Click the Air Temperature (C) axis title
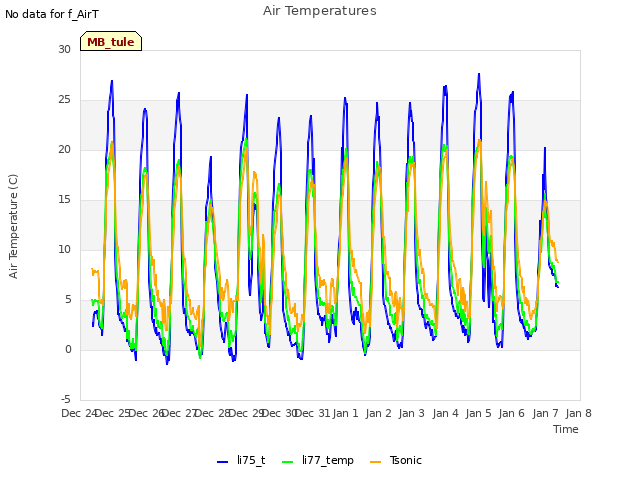Viewport: 640px width, 480px height. [x=13, y=227]
